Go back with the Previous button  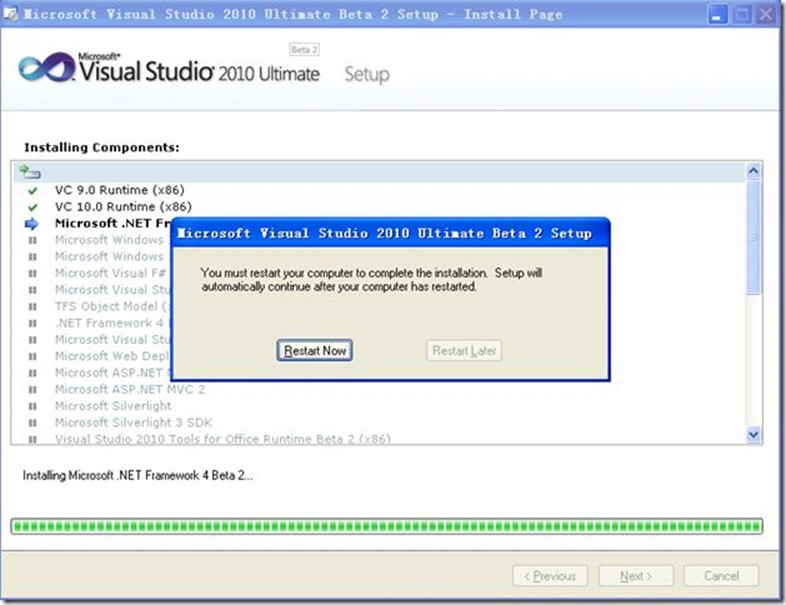coord(549,576)
